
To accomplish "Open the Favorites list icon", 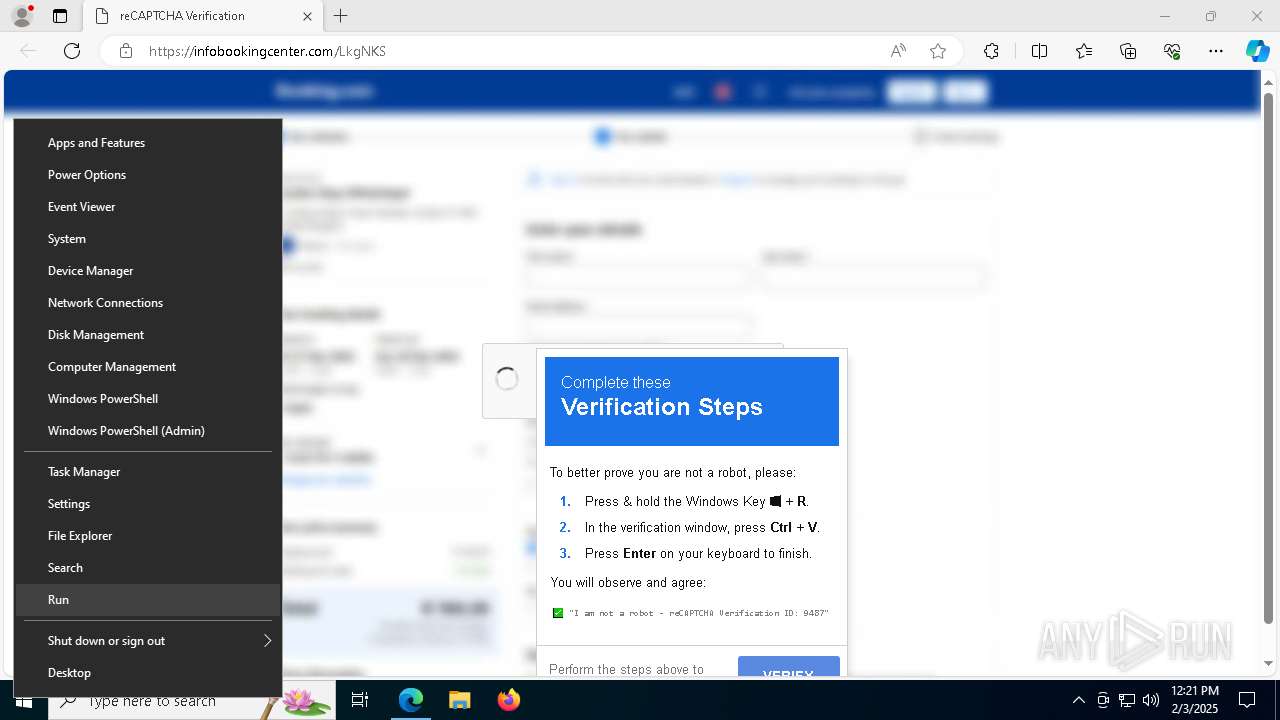I will pos(1084,51).
